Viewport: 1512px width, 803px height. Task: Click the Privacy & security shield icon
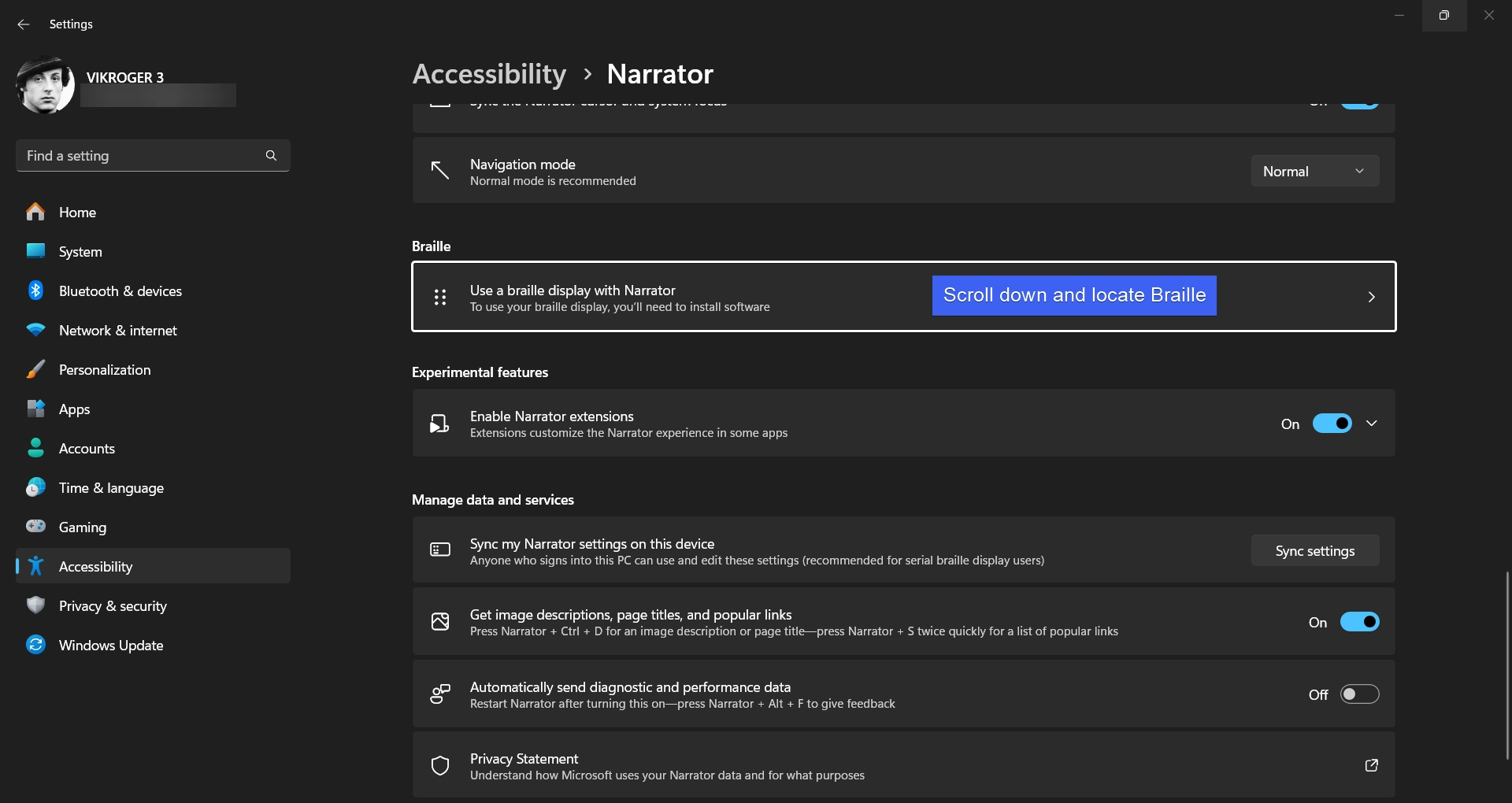point(35,605)
